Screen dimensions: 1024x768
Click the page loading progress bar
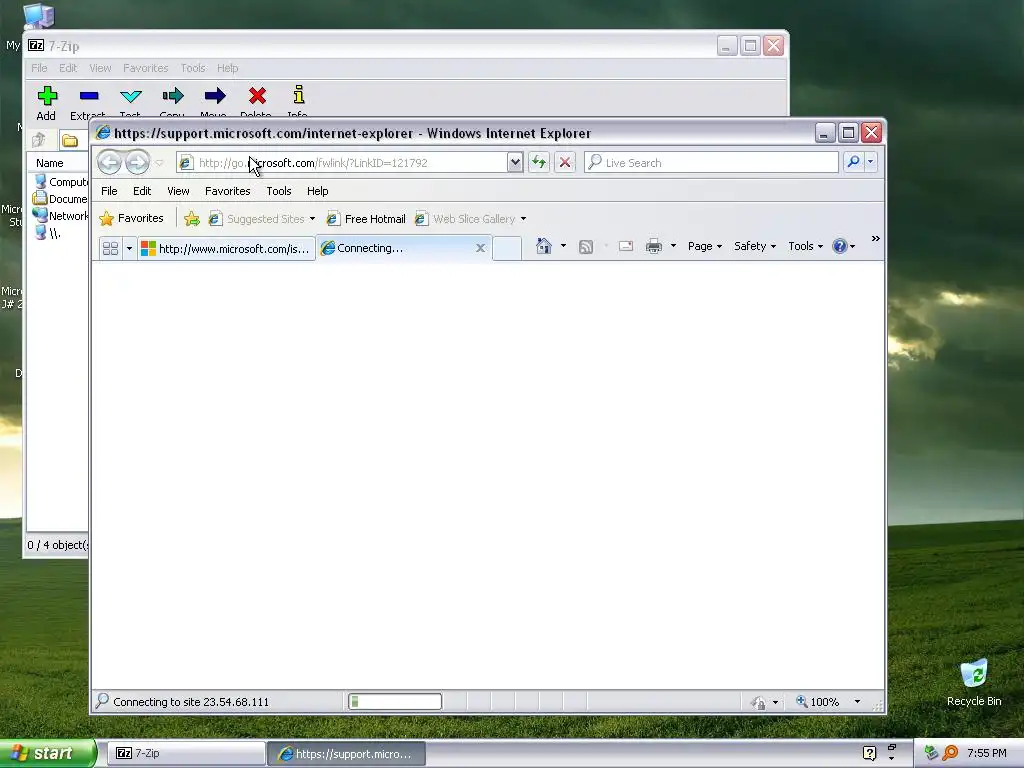point(395,702)
